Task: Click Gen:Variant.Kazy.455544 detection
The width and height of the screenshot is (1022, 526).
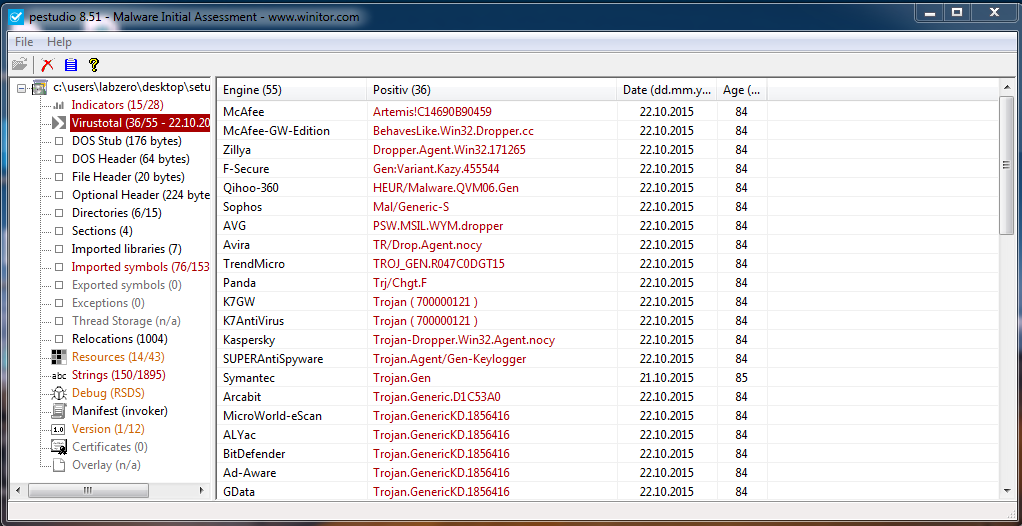Action: (436, 169)
